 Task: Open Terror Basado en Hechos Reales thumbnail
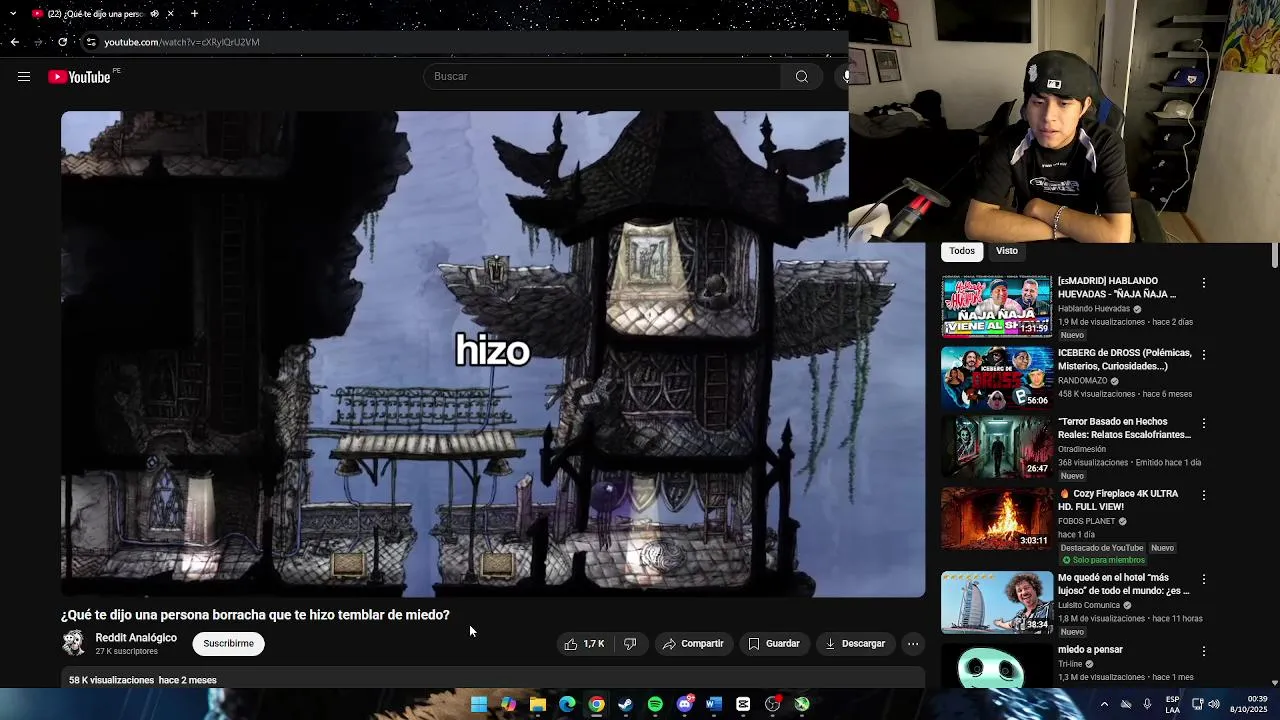coord(996,447)
